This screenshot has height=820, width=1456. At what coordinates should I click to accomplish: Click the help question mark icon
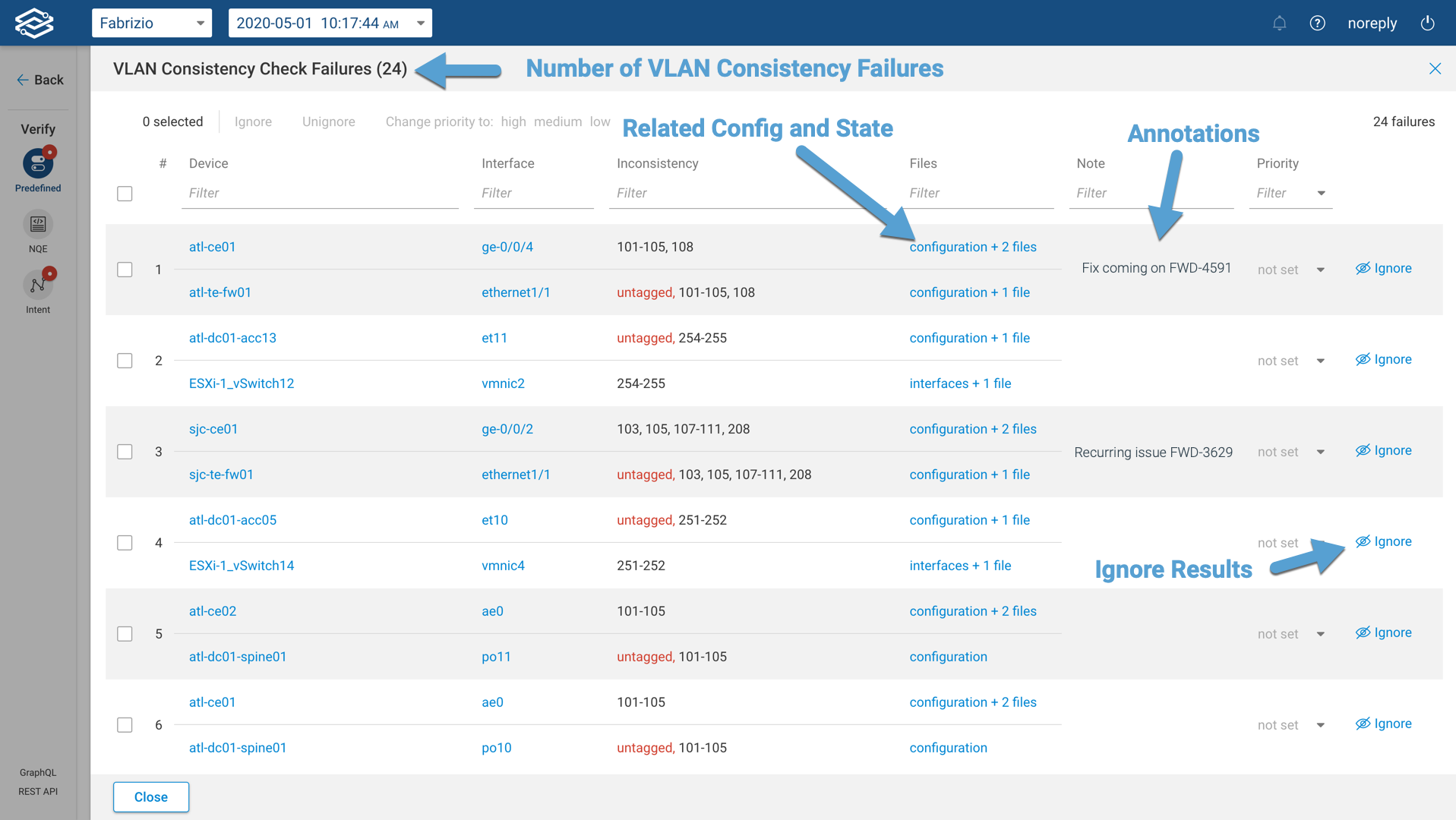point(1317,23)
